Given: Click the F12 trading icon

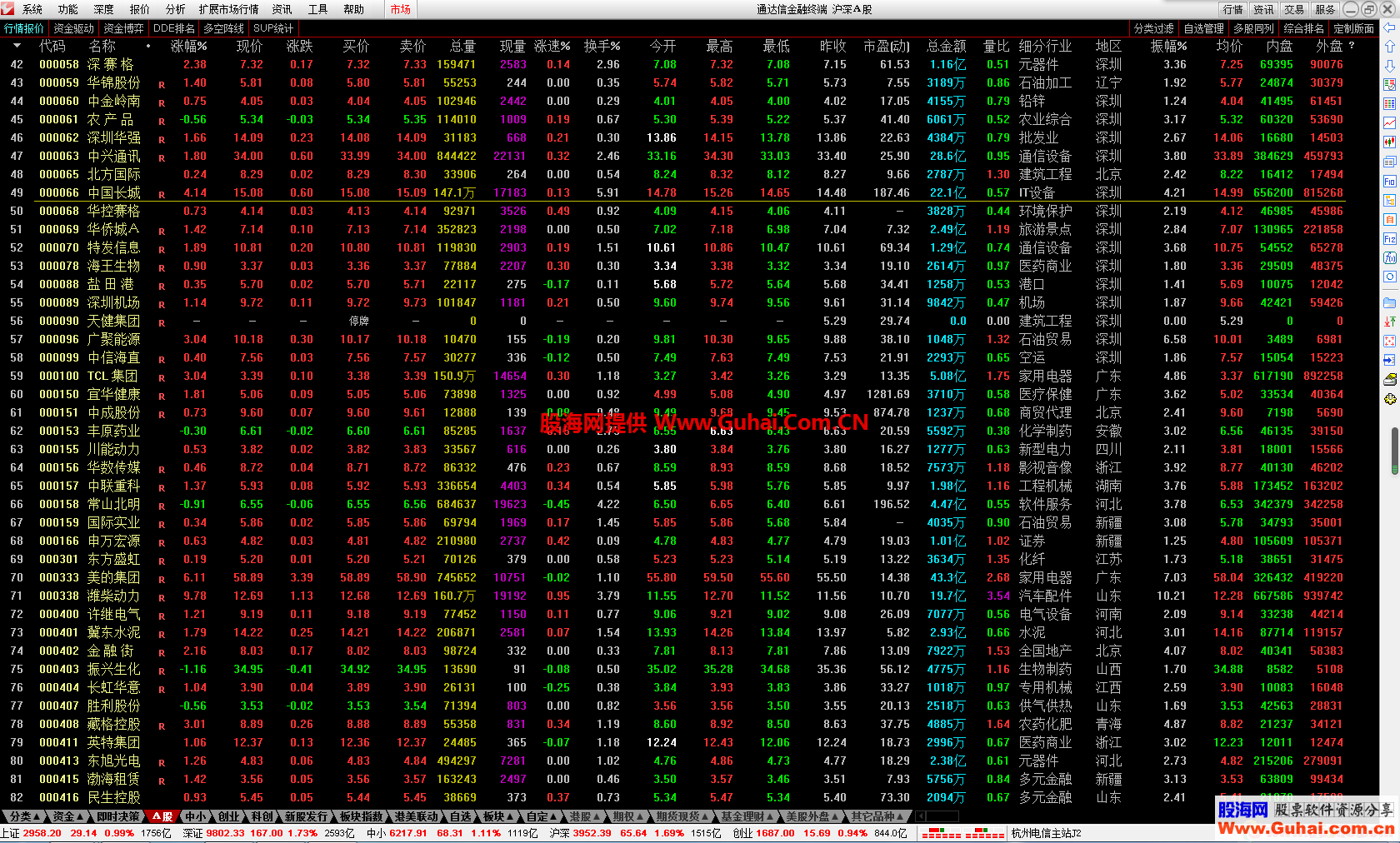Looking at the screenshot, I should pos(1389,238).
